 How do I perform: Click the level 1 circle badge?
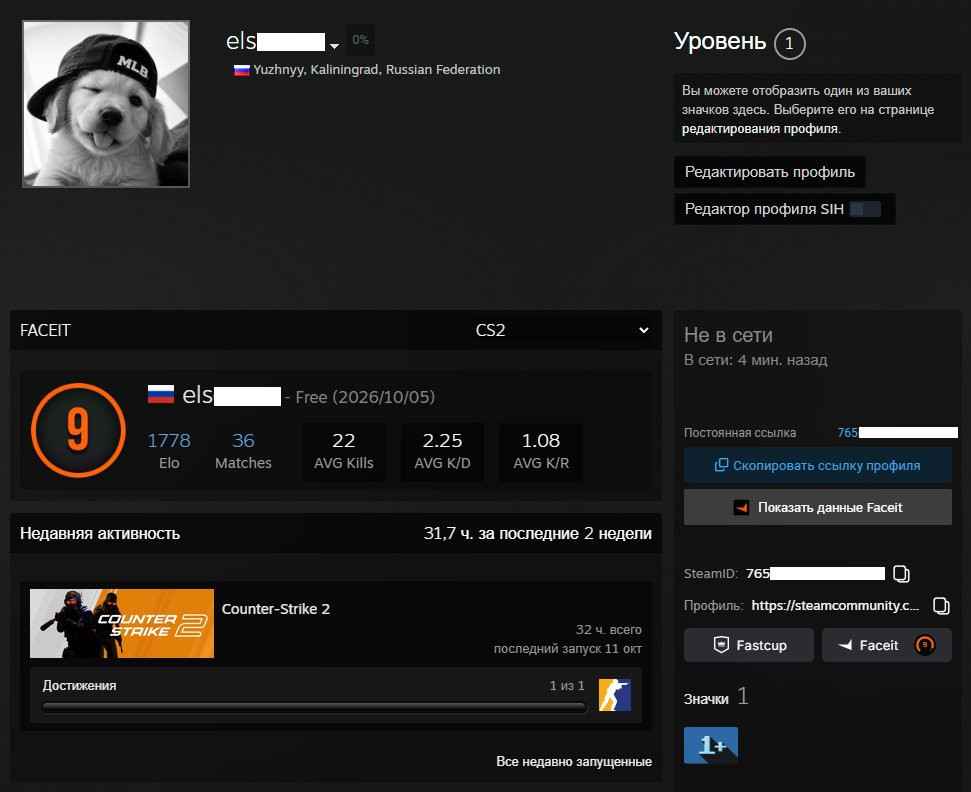click(x=789, y=43)
